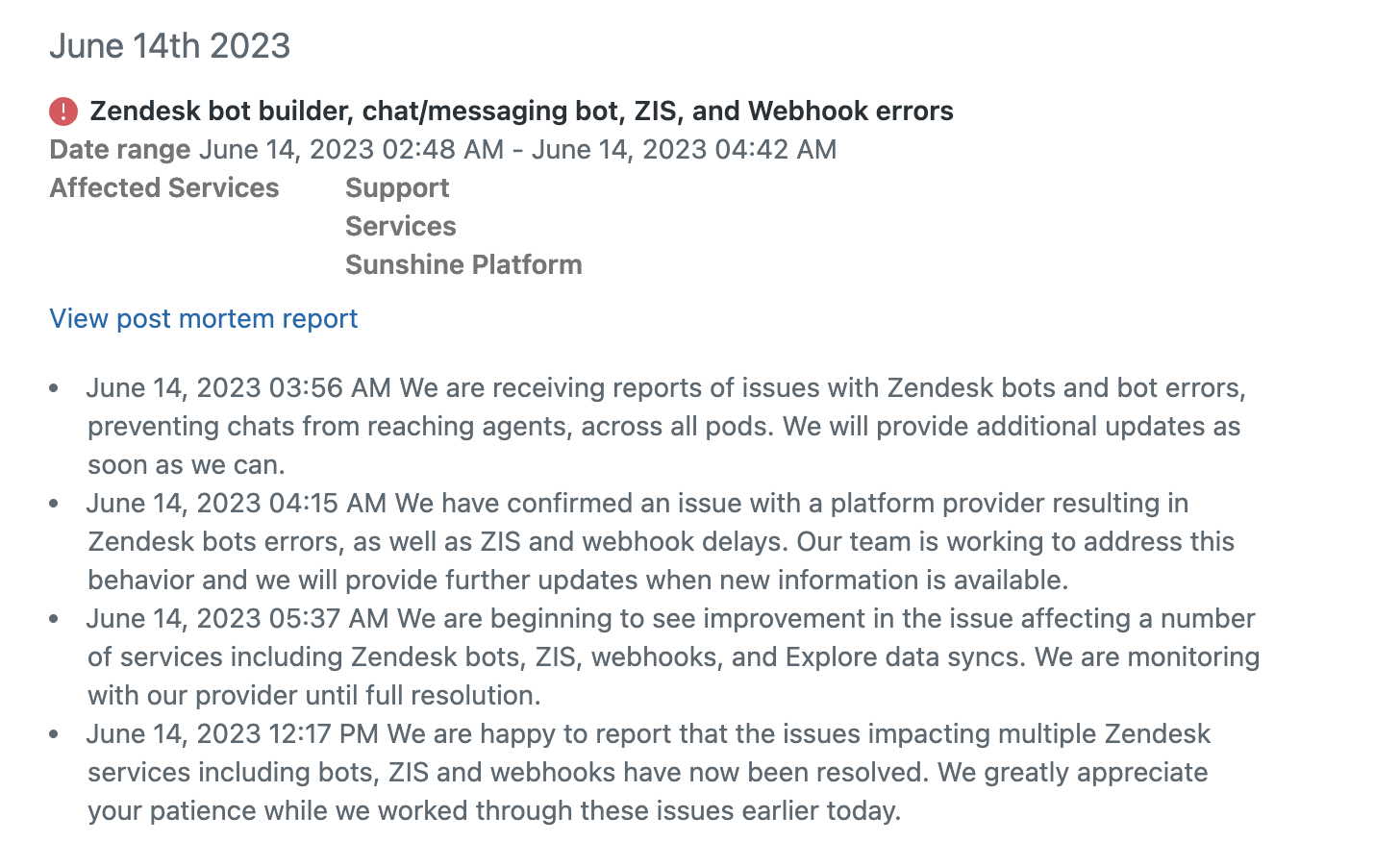This screenshot has width=1400, height=842.
Task: Click the June 14th 2023 date heading
Action: (169, 46)
